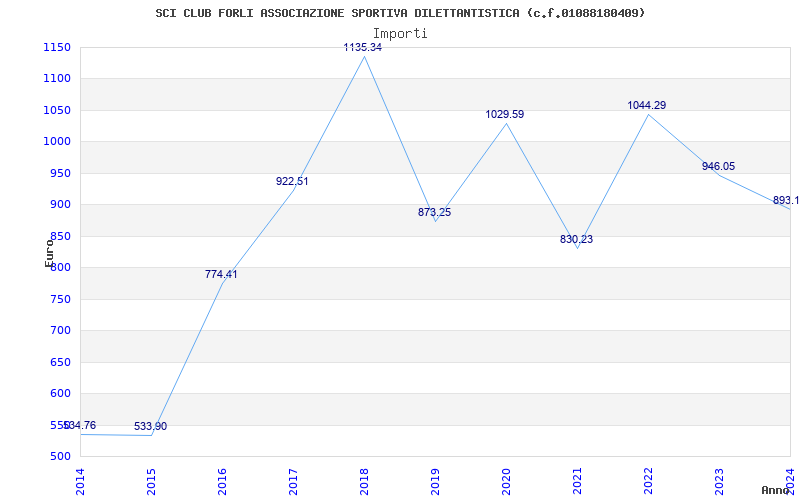Click the 2016 x-axis year label

click(222, 482)
